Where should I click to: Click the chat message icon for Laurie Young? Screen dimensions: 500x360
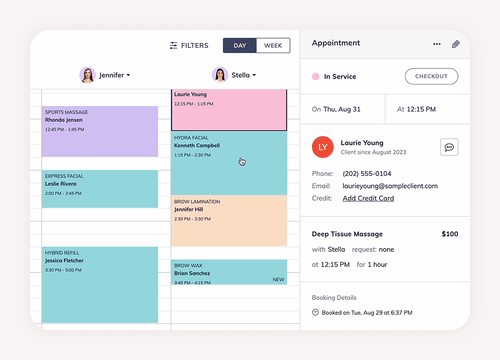[449, 147]
